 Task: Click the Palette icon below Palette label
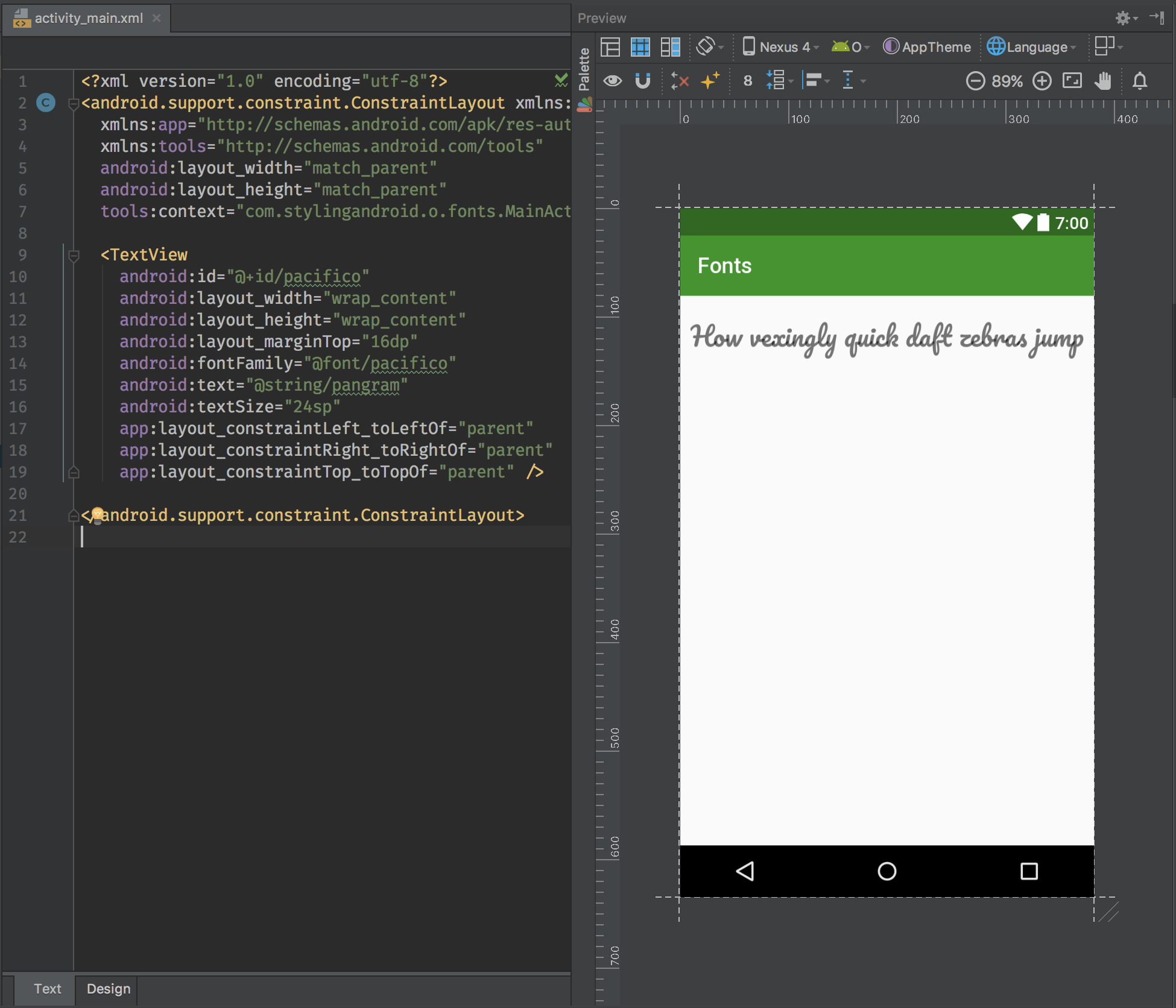coord(584,106)
